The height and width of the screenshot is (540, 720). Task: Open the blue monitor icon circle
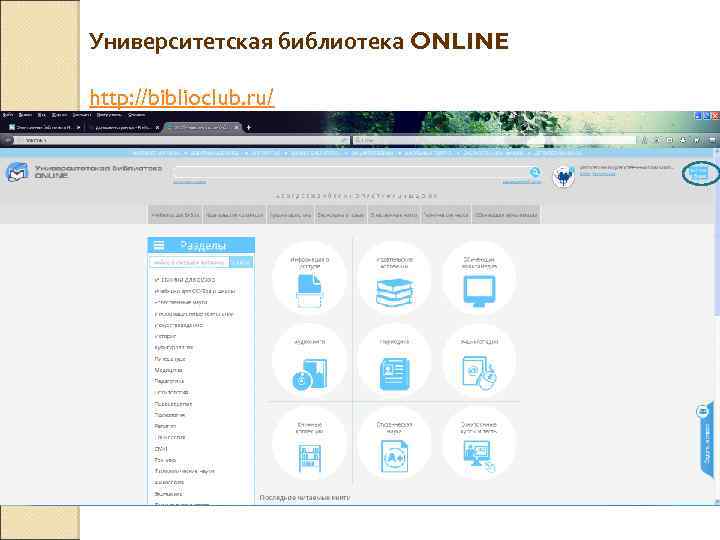tap(479, 278)
